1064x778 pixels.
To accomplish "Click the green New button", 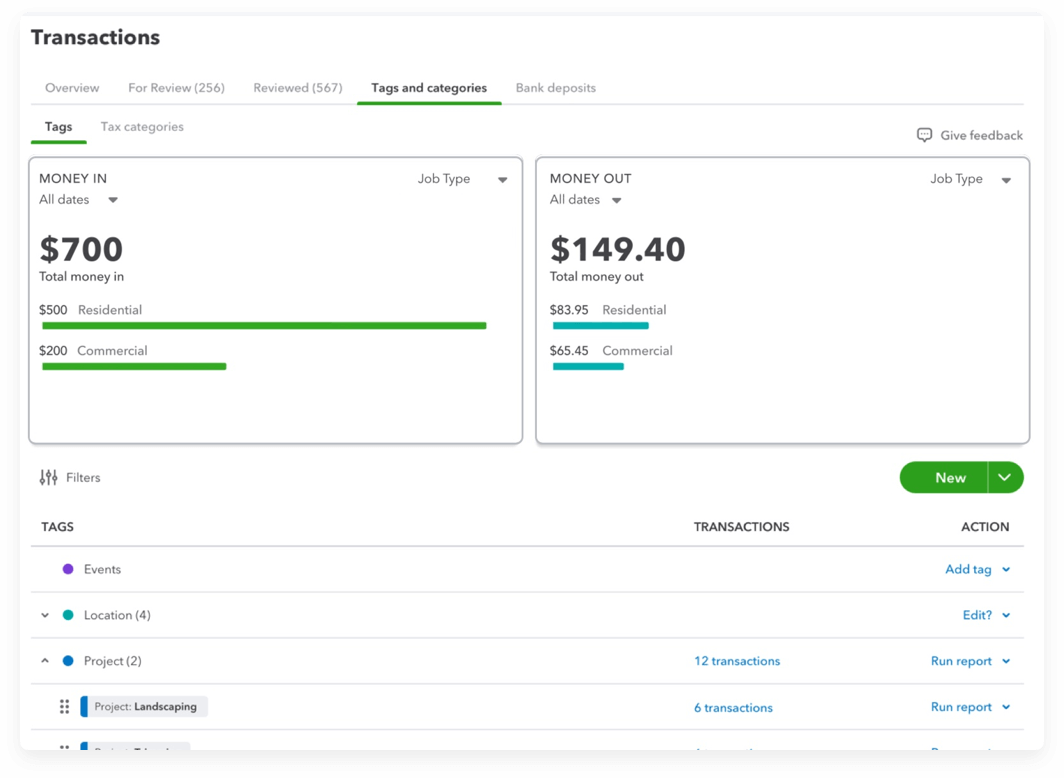I will [x=949, y=478].
